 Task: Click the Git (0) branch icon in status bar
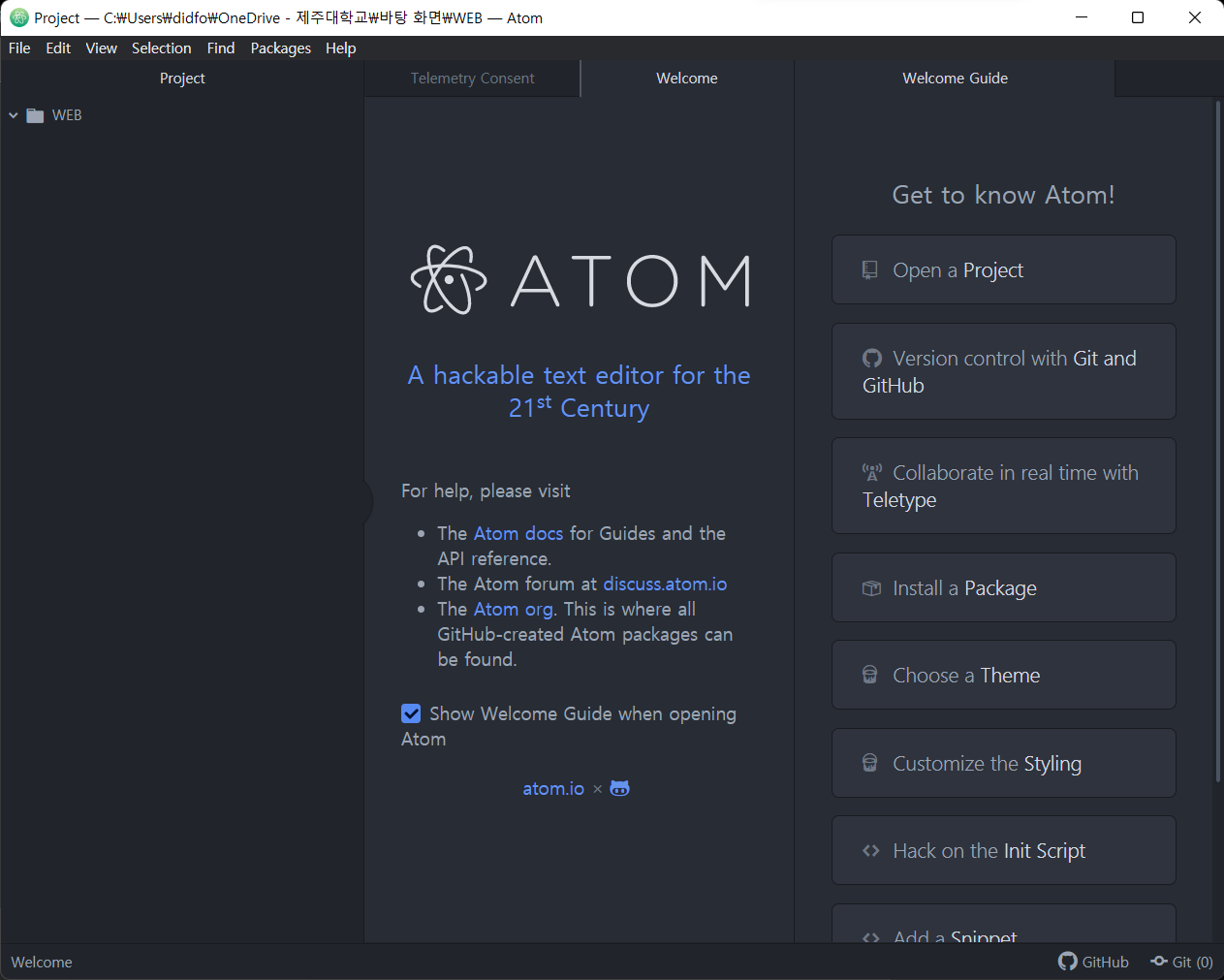(x=1159, y=961)
